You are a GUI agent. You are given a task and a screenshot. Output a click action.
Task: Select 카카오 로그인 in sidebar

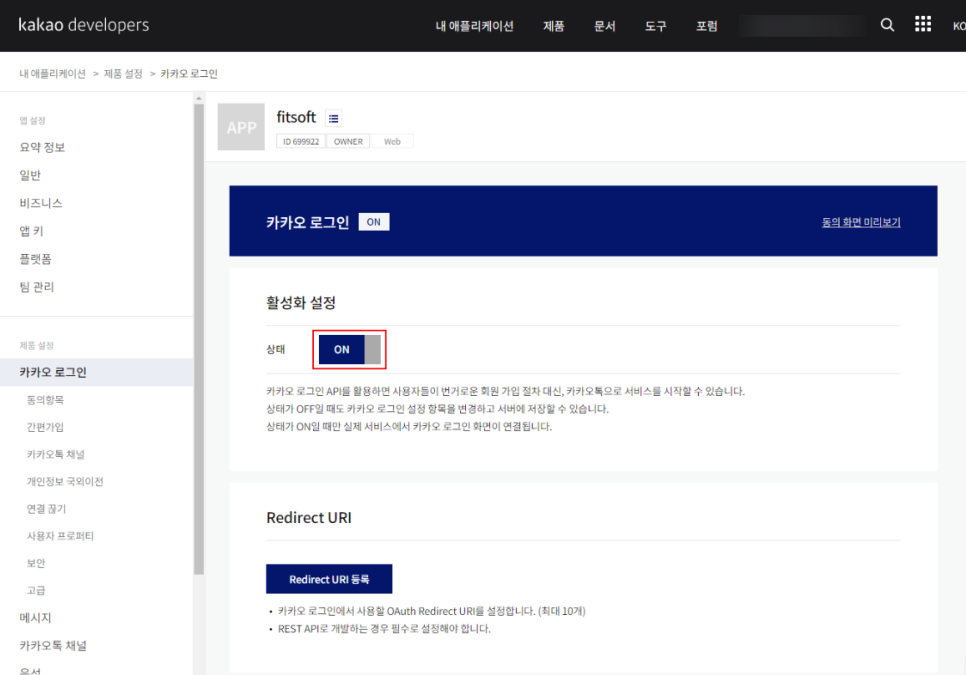pyautogui.click(x=96, y=372)
